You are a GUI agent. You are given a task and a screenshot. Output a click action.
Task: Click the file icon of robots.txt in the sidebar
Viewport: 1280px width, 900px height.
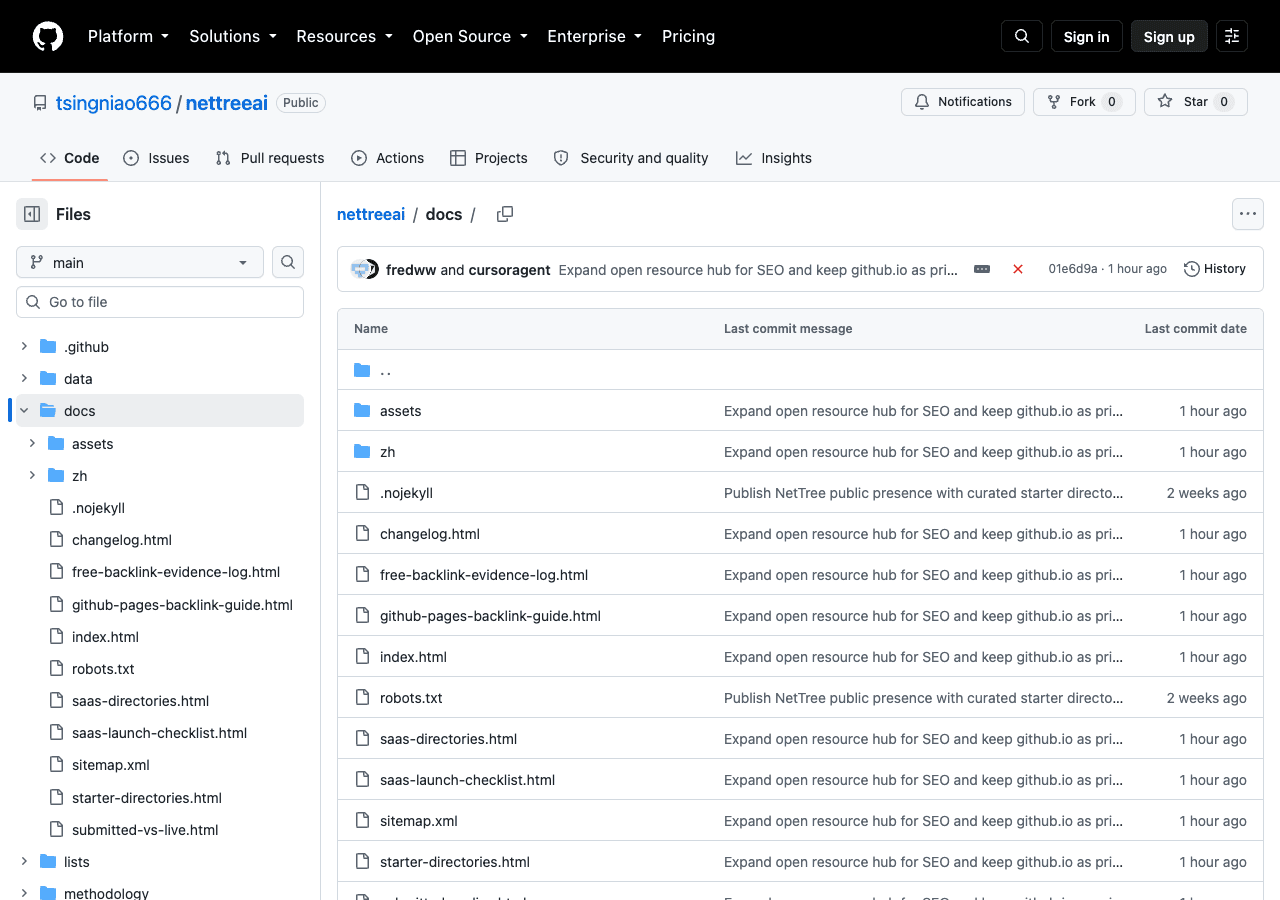[x=56, y=669]
